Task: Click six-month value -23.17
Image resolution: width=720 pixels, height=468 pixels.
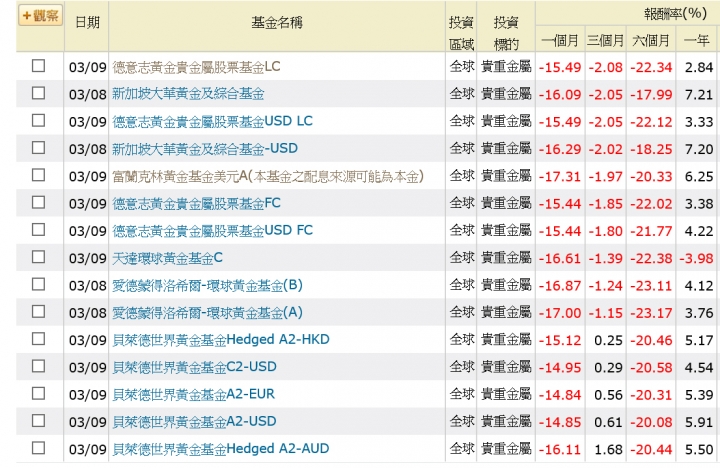Action: (651, 313)
